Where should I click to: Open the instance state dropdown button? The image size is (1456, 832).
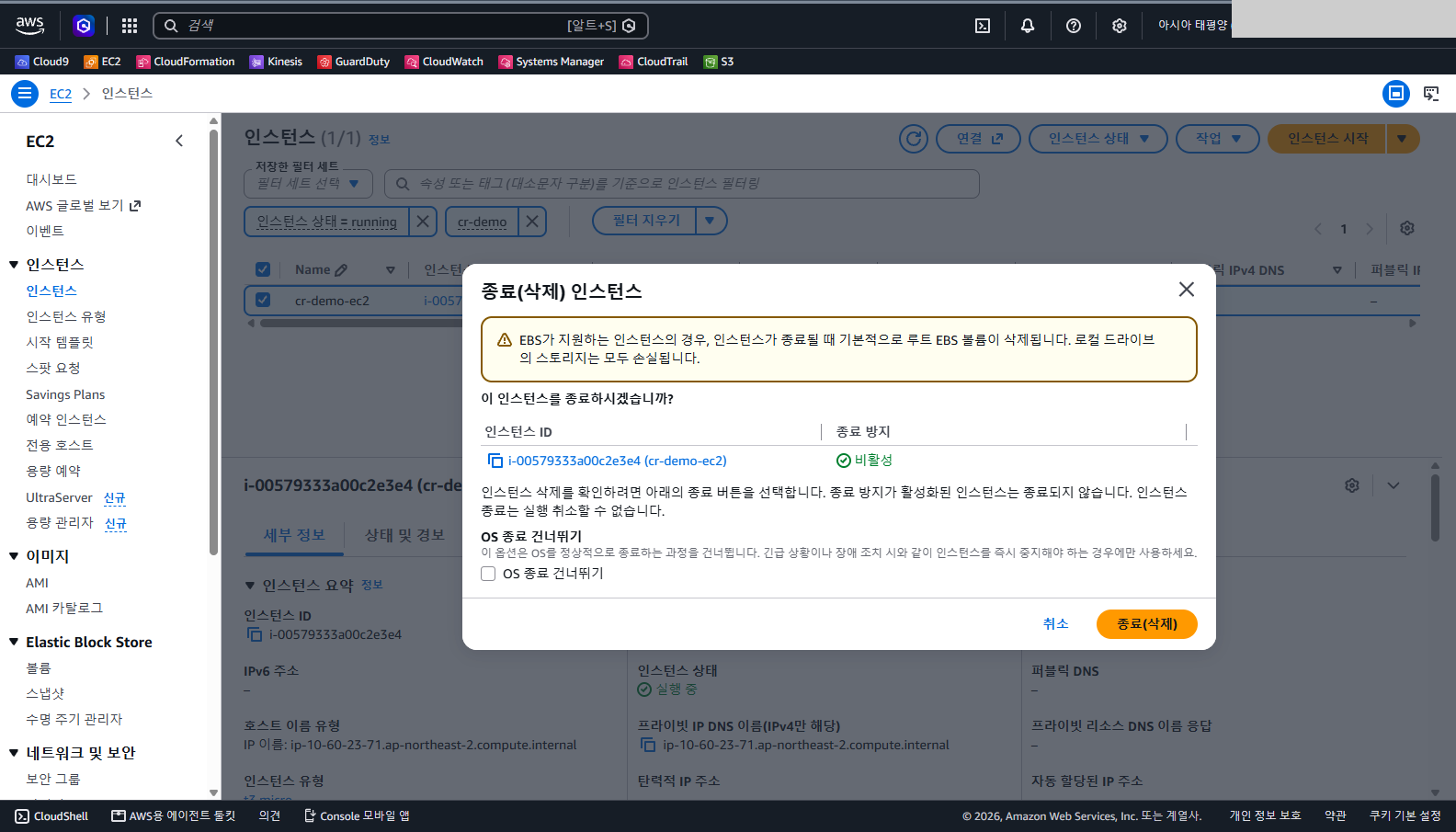(x=1098, y=139)
